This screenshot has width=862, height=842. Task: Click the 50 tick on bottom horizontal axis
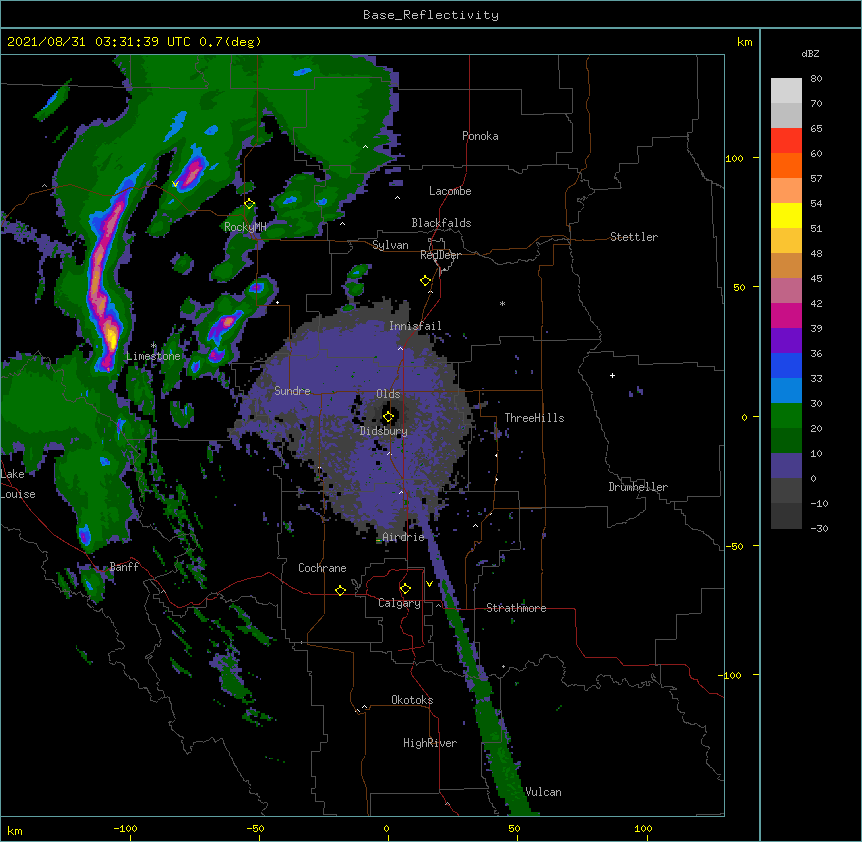pyautogui.click(x=514, y=828)
